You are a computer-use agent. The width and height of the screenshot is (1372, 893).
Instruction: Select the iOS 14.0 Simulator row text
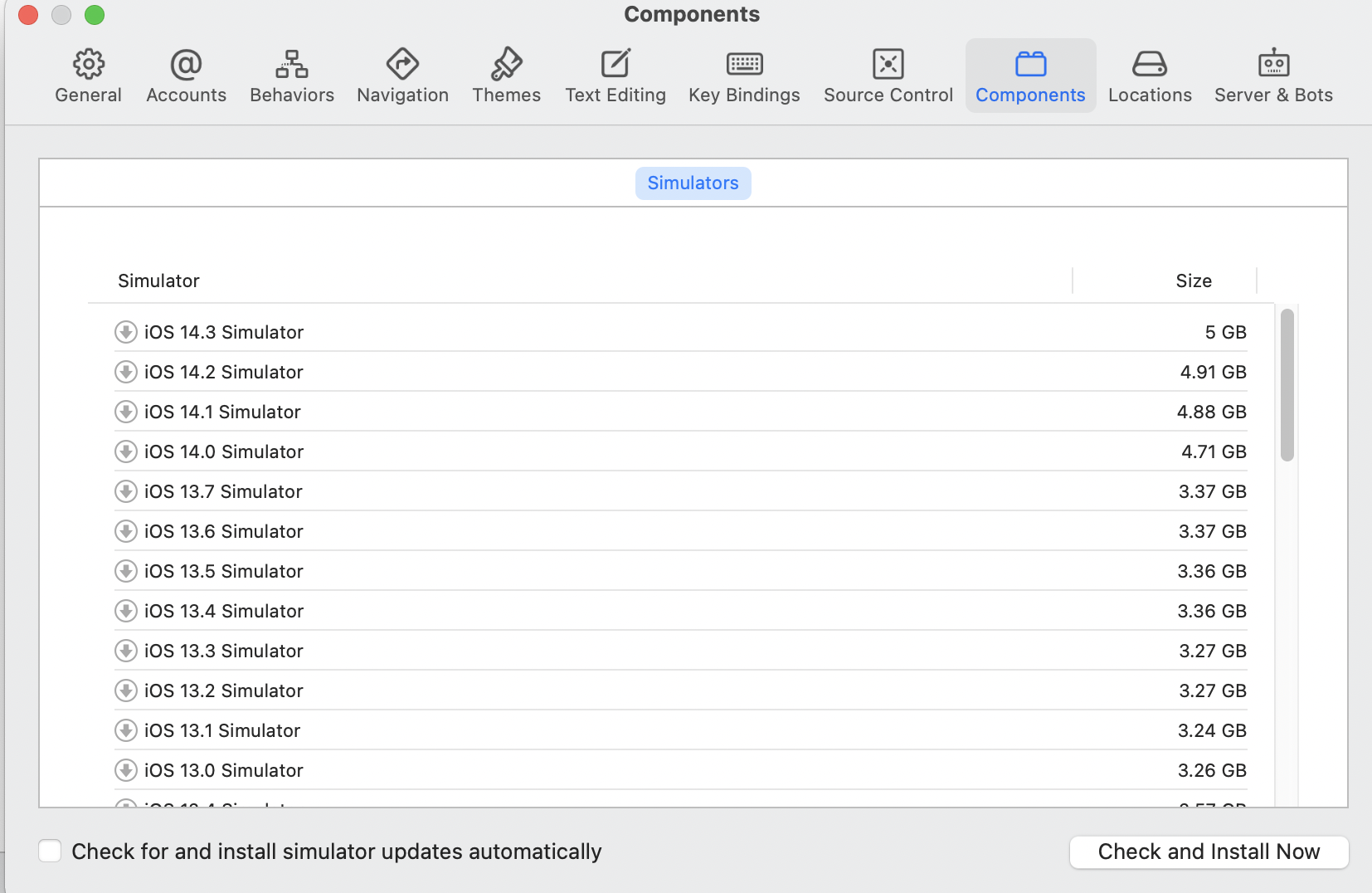pos(224,451)
